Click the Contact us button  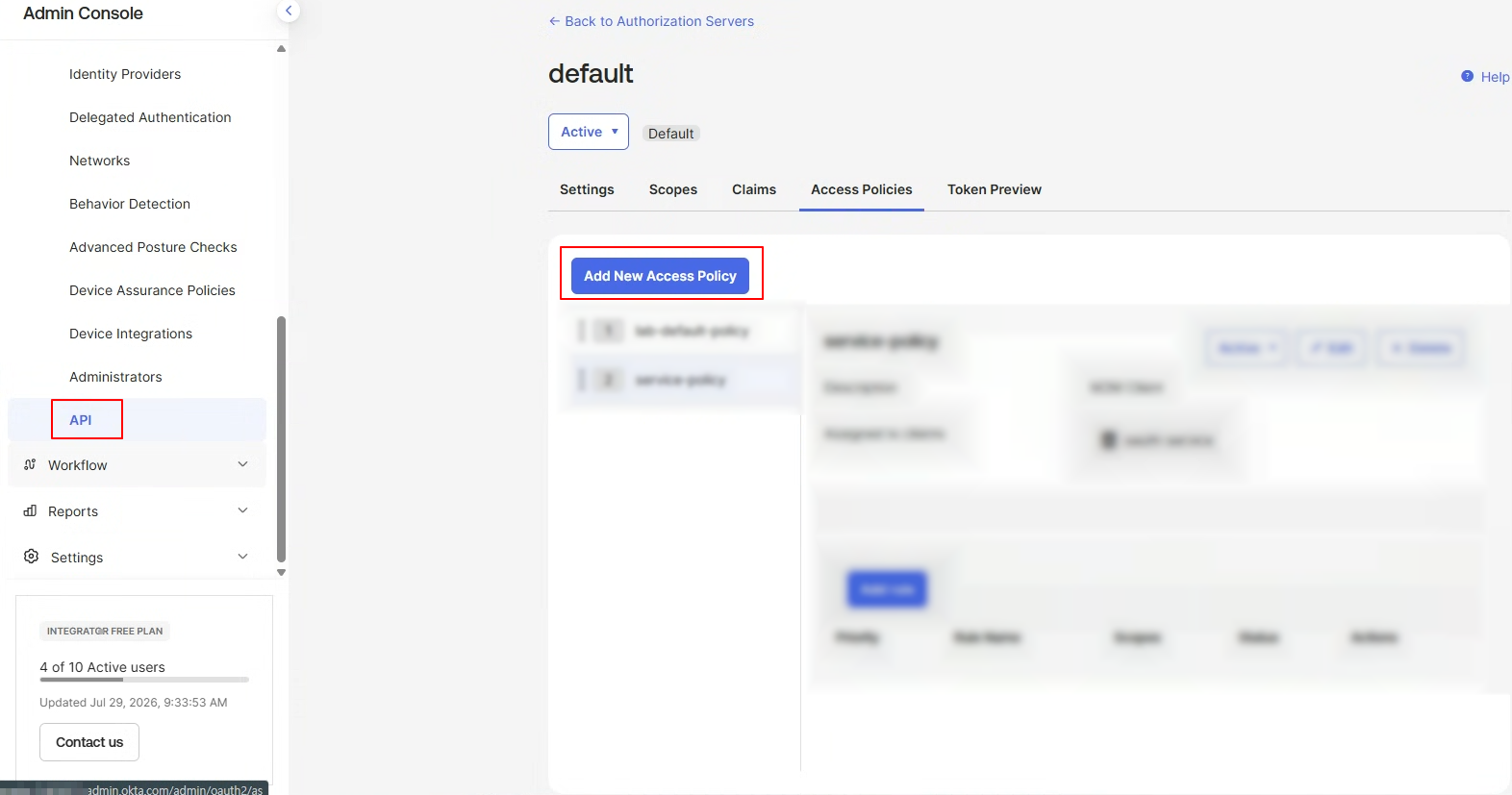tap(89, 742)
